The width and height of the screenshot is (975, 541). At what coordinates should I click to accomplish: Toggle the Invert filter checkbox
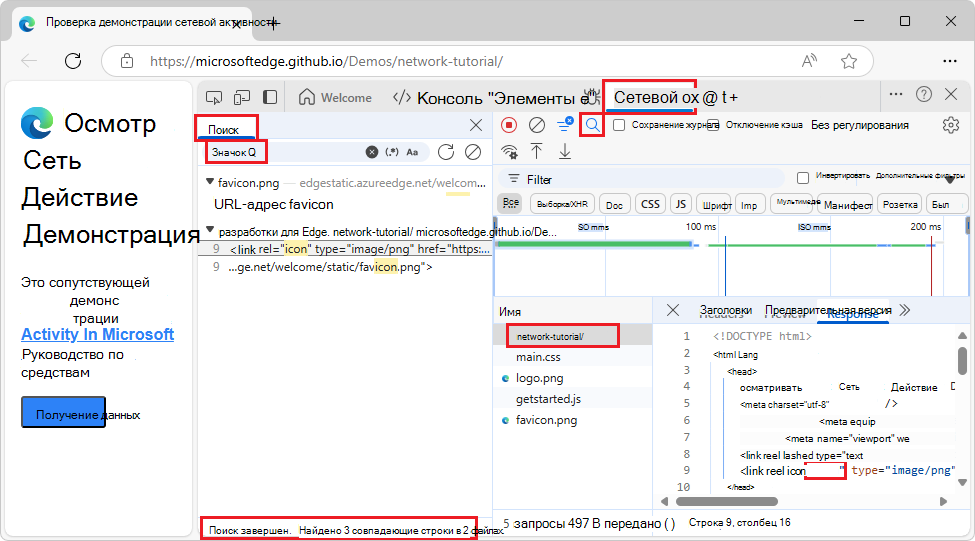pos(803,178)
